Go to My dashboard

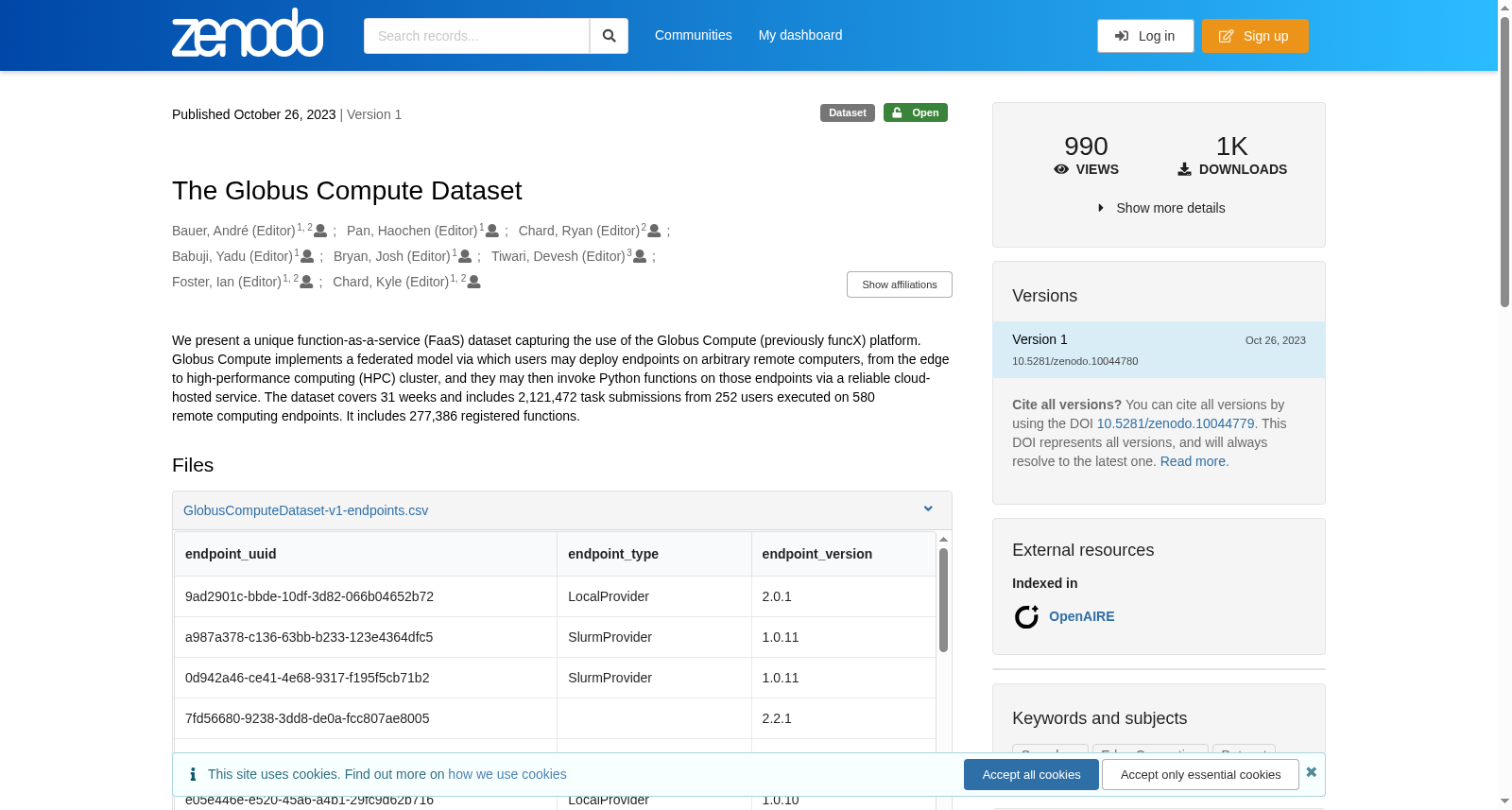tap(800, 35)
